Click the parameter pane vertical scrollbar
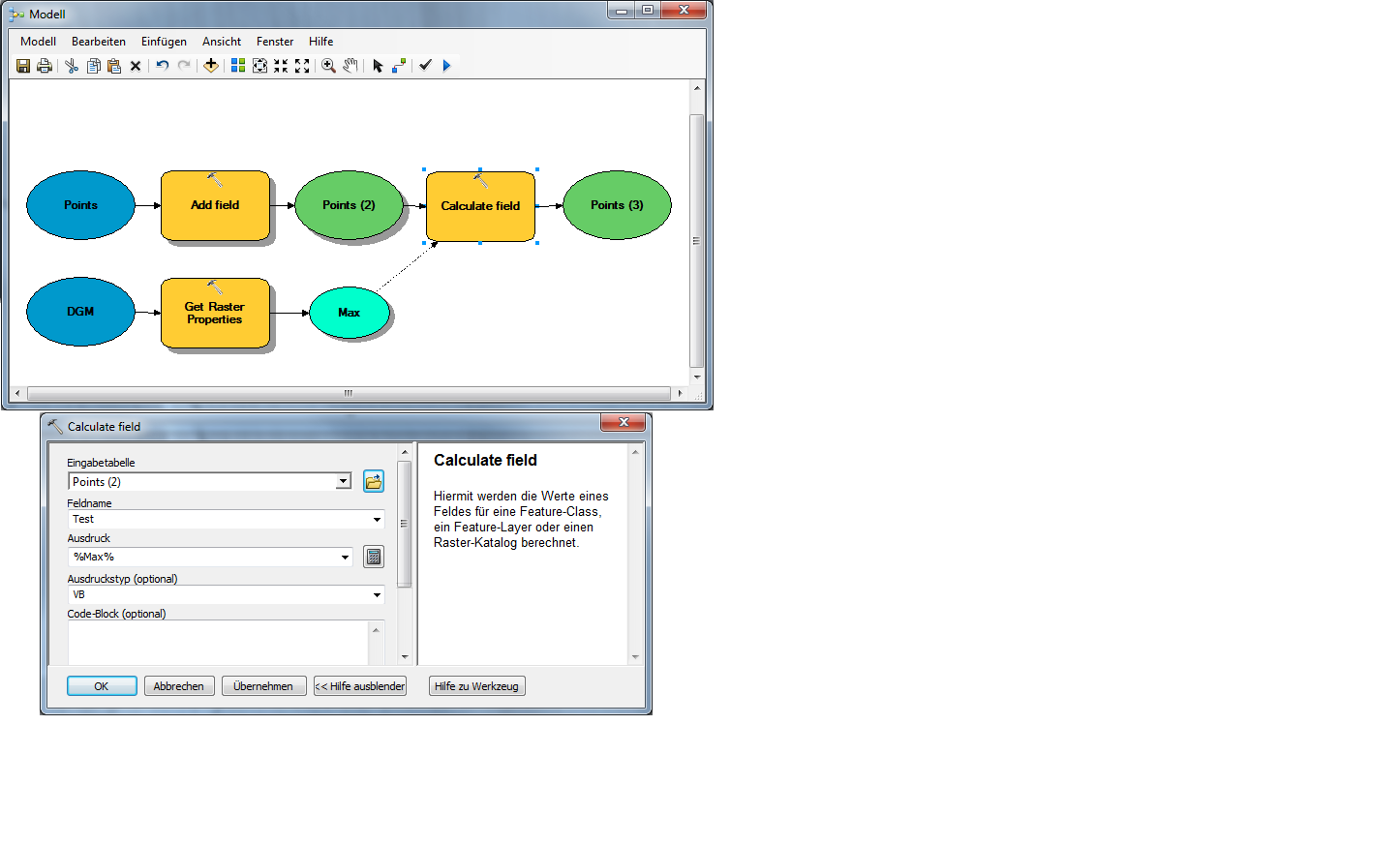Viewport: 1400px width, 846px height. click(x=405, y=524)
